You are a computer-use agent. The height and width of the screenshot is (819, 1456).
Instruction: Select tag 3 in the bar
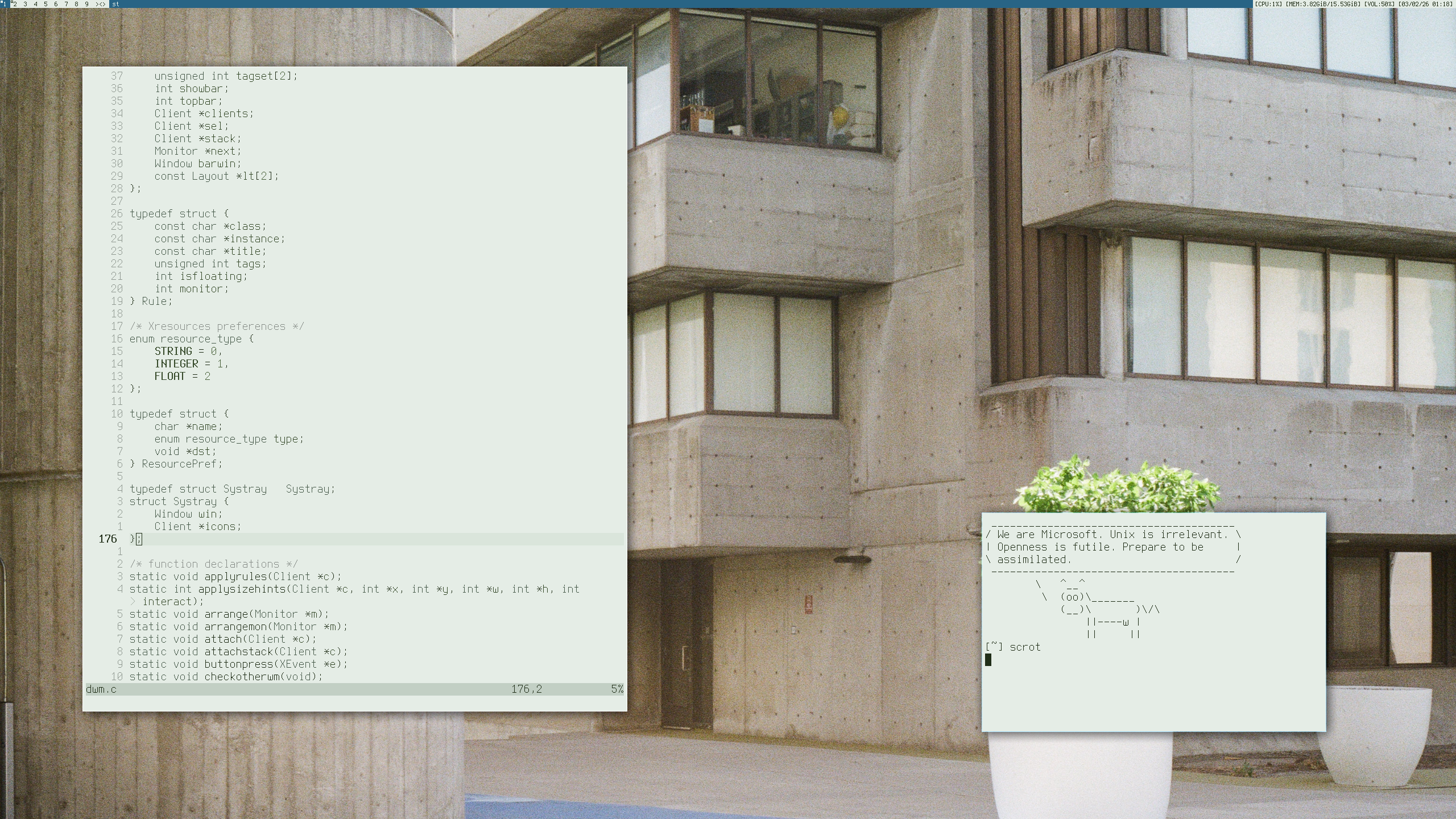click(25, 4)
